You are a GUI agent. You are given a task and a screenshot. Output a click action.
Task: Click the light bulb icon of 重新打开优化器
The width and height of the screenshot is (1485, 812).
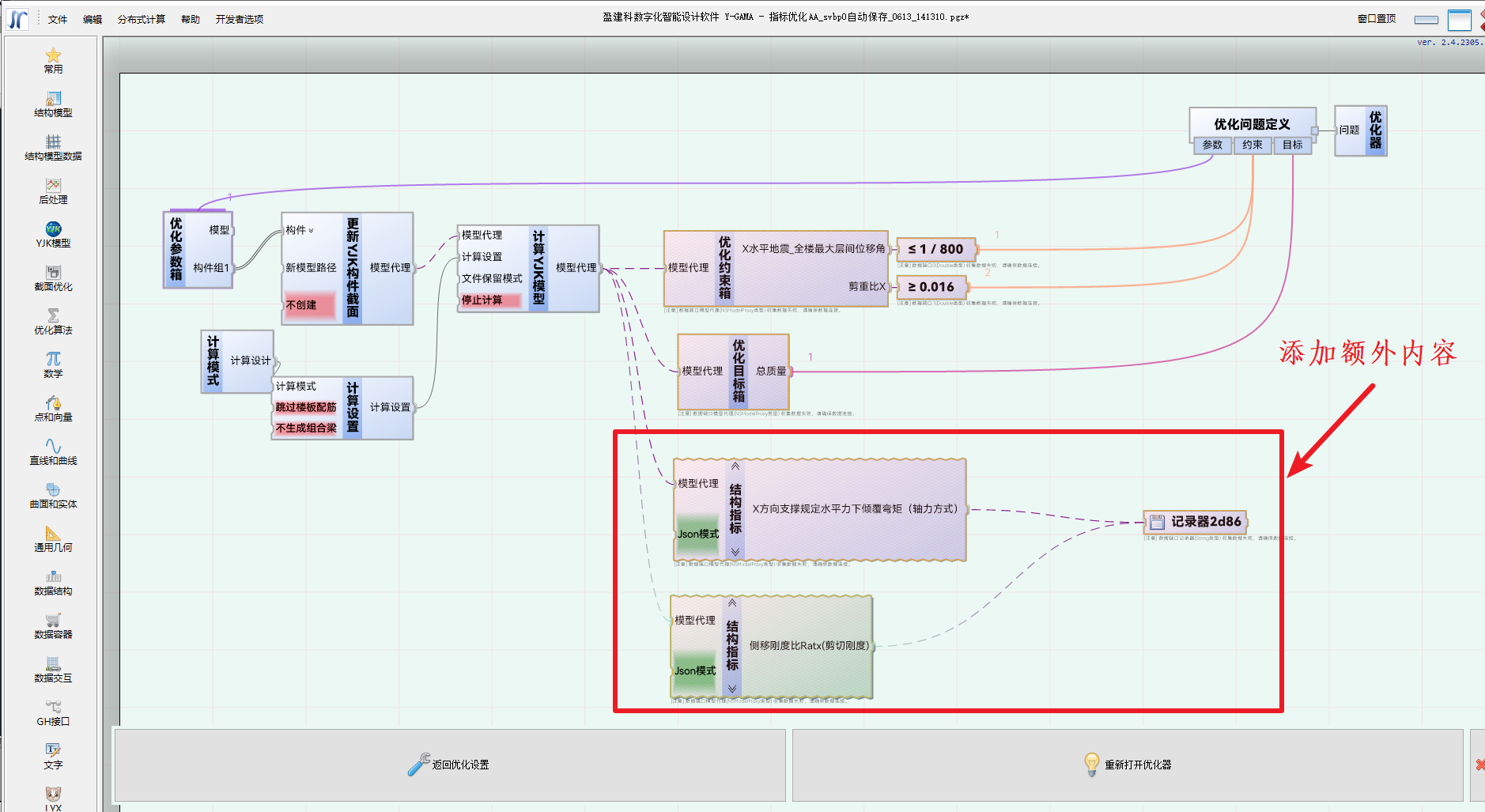1091,765
